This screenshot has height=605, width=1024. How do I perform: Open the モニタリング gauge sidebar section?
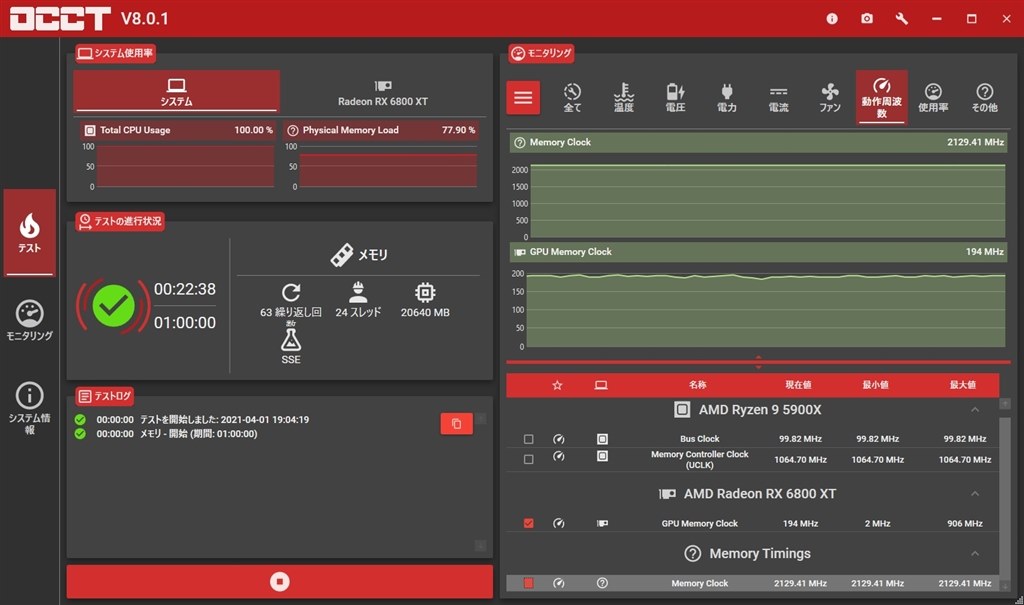coord(29,320)
